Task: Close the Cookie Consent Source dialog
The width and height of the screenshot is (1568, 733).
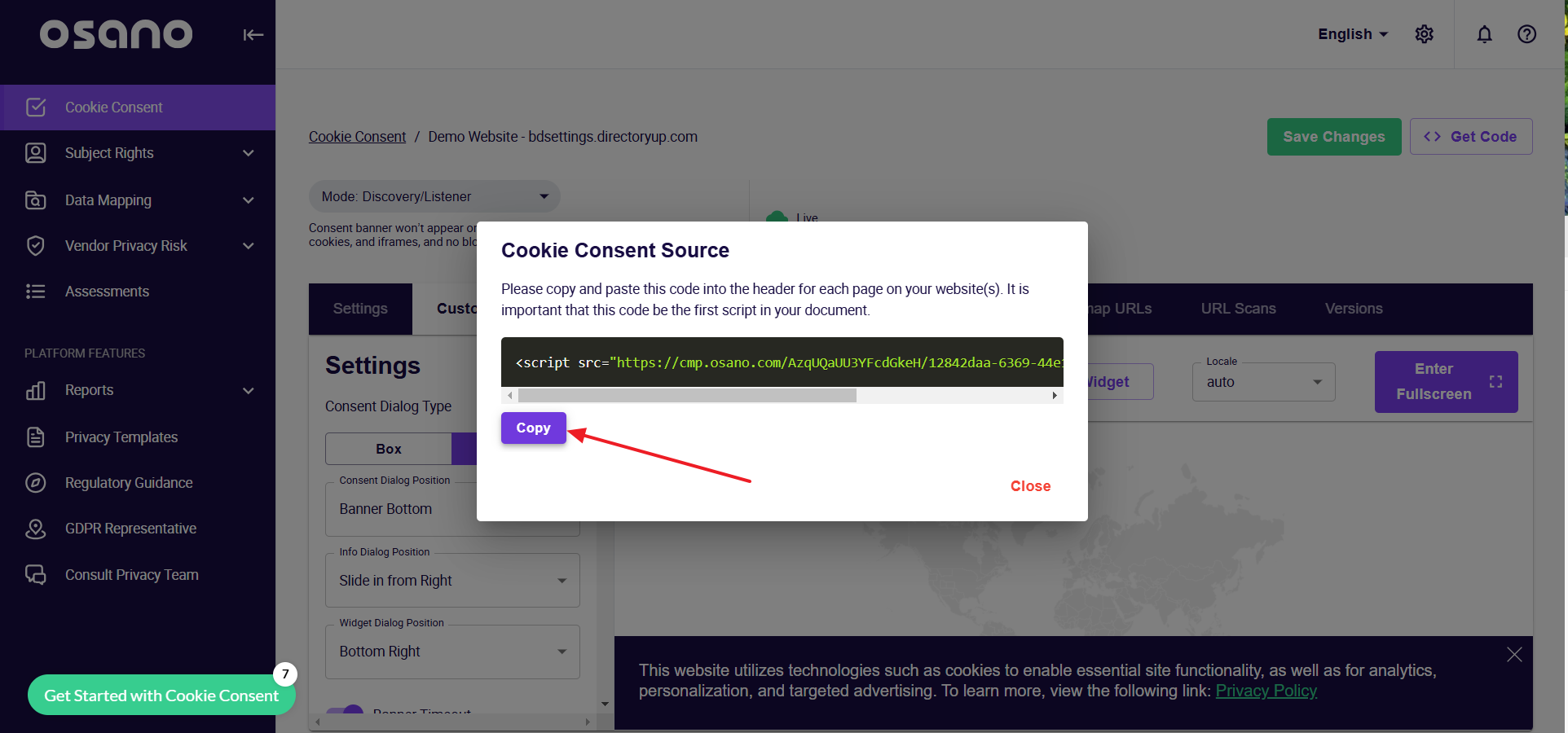Action: point(1030,486)
